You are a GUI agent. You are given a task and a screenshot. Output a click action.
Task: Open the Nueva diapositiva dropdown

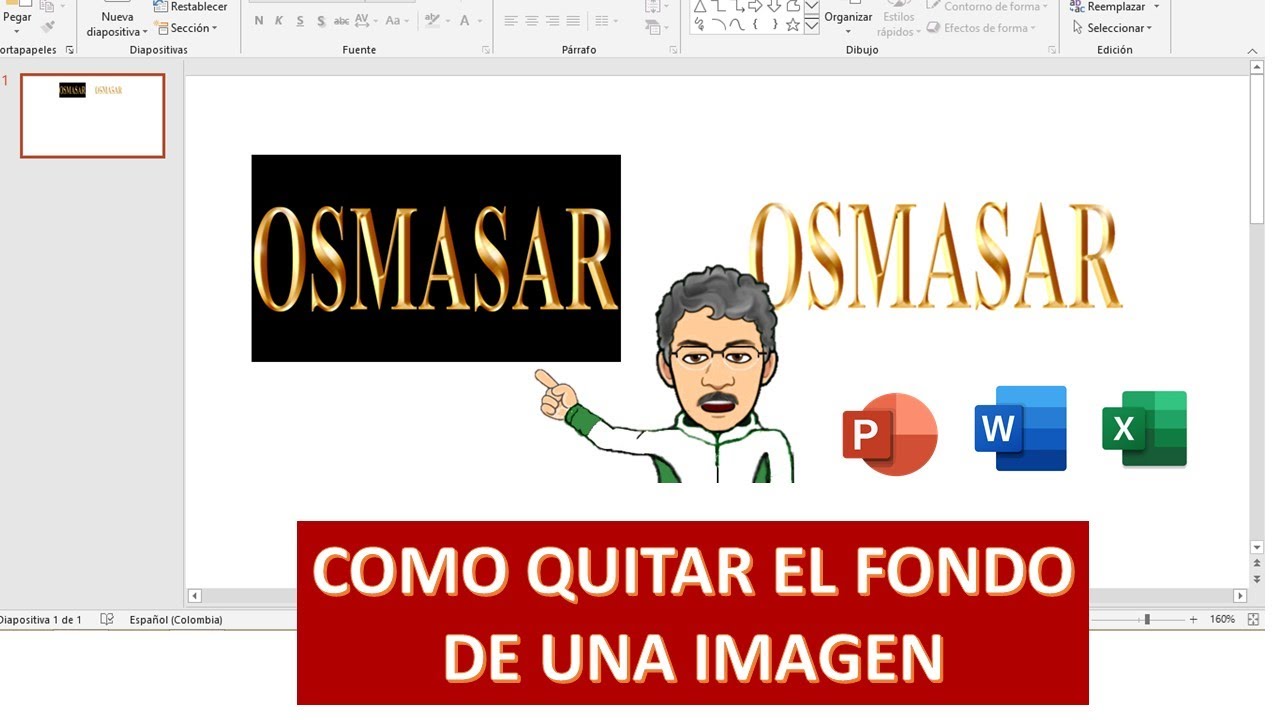click(x=117, y=24)
